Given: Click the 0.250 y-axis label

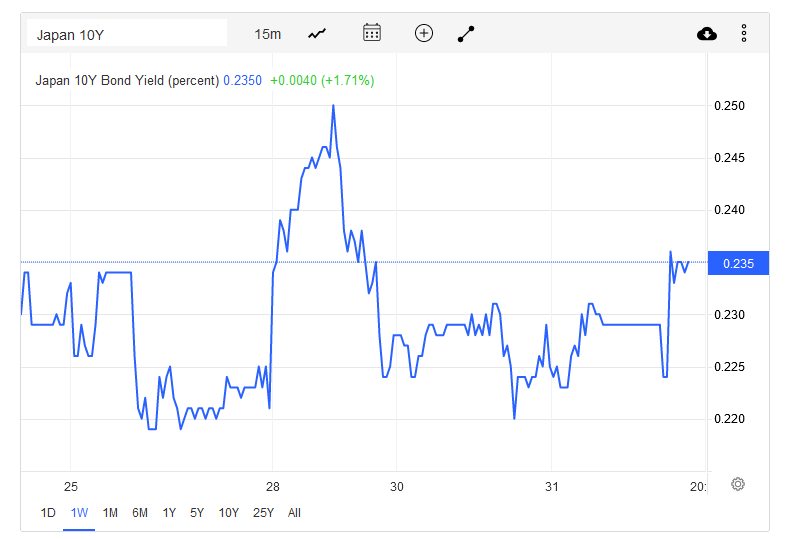Looking at the screenshot, I should click(x=729, y=106).
